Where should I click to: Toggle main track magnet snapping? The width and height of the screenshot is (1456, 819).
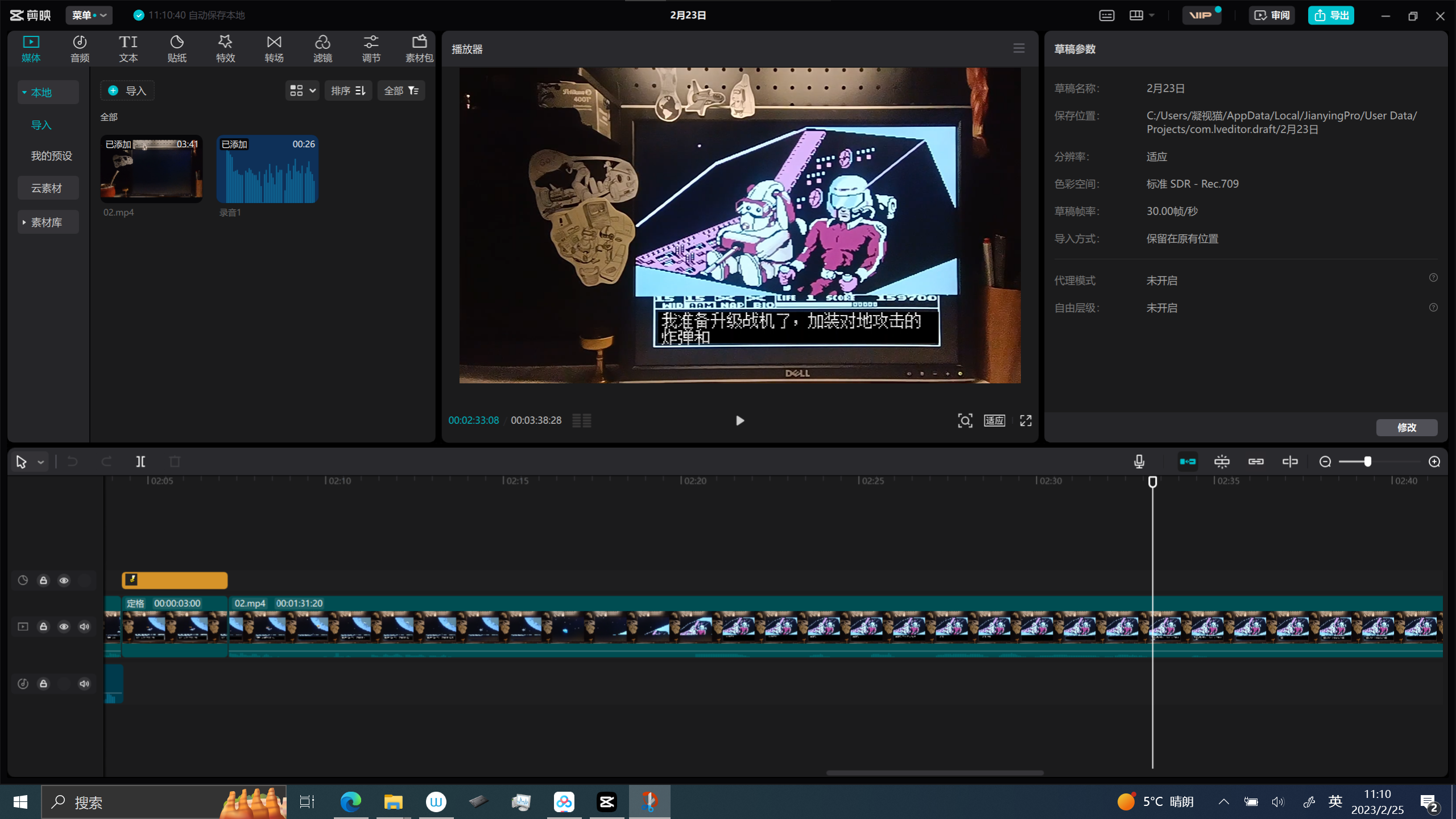(x=1188, y=462)
